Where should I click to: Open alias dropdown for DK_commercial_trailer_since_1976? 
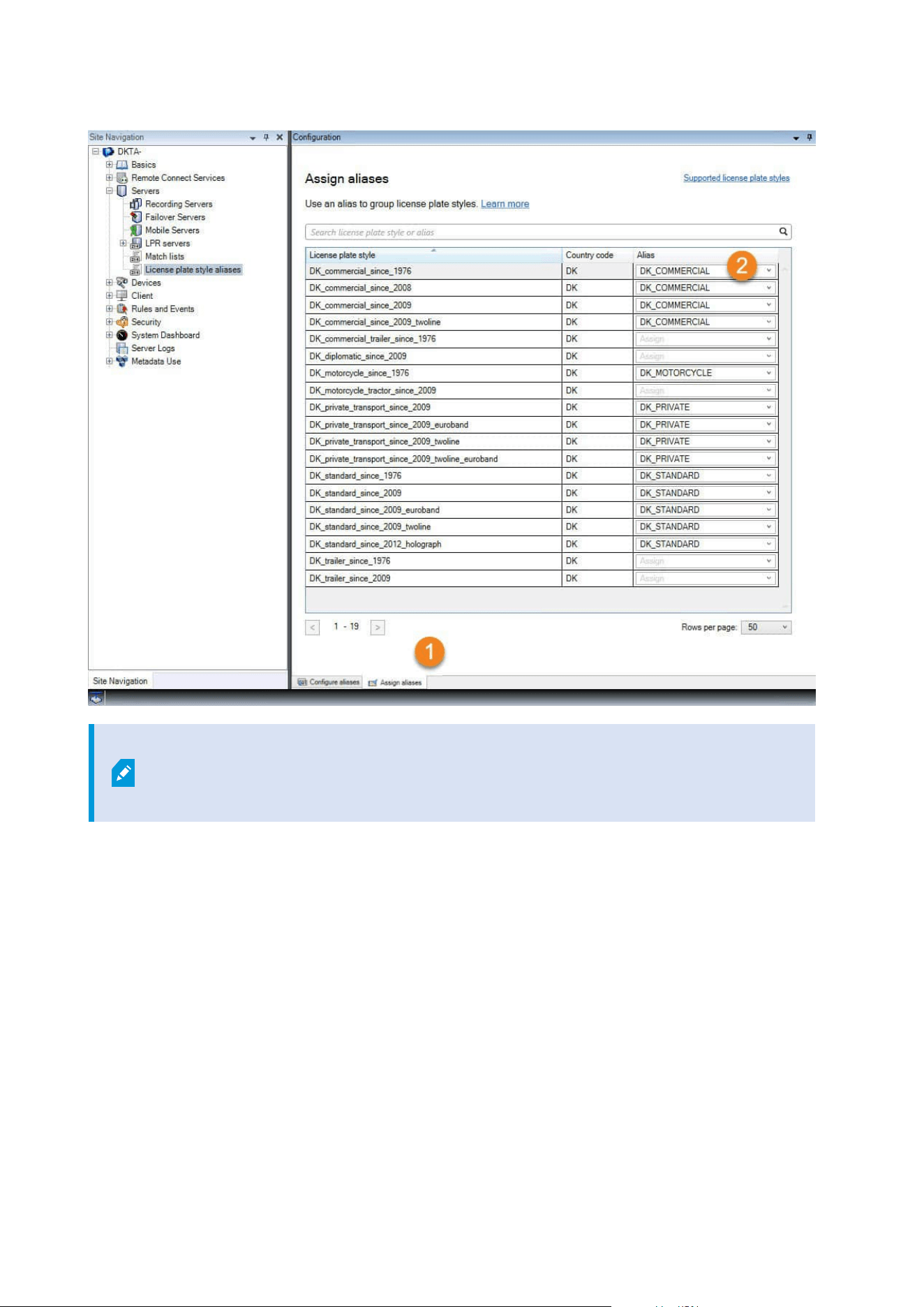coord(769,339)
